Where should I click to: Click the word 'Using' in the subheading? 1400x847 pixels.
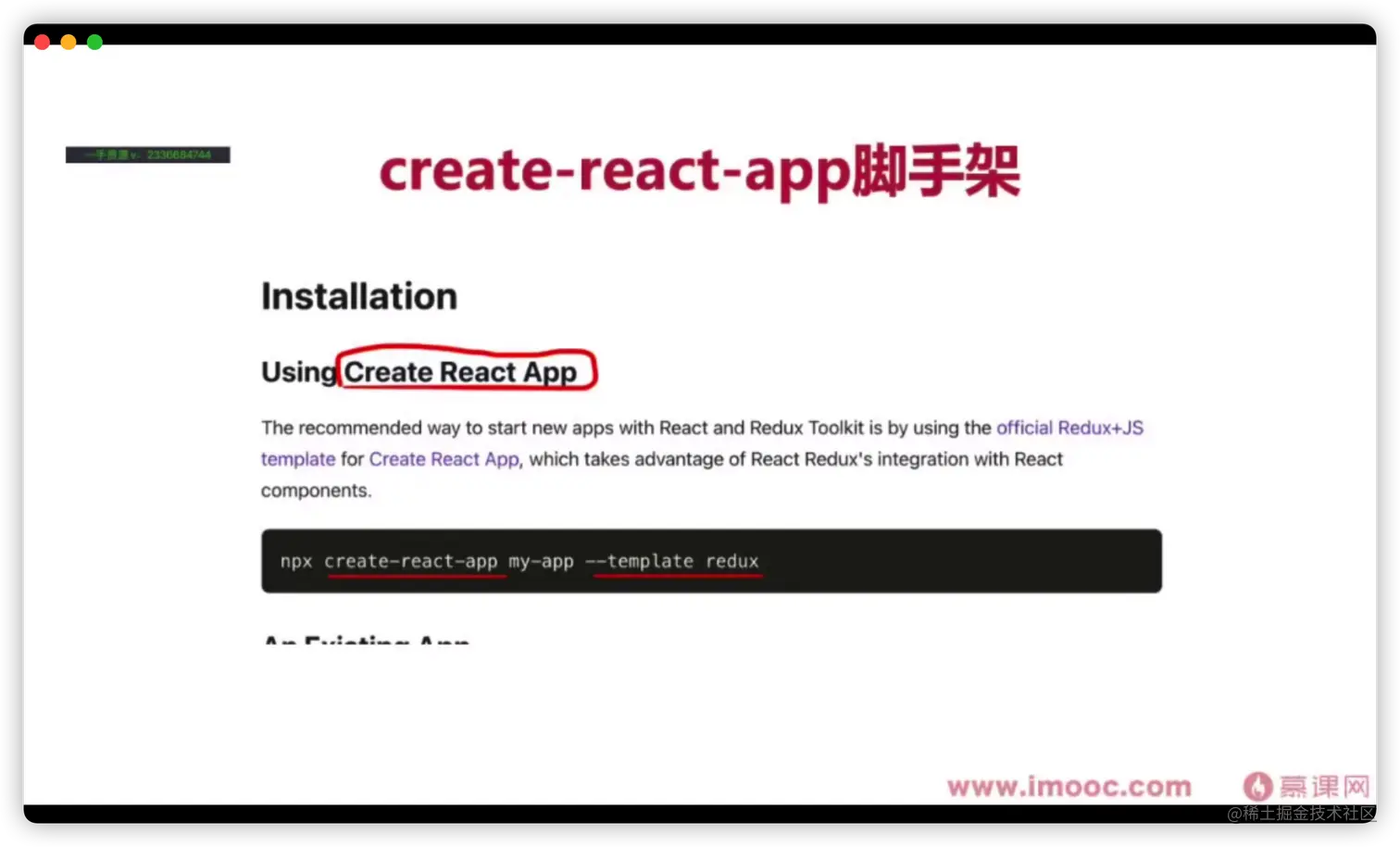click(299, 372)
